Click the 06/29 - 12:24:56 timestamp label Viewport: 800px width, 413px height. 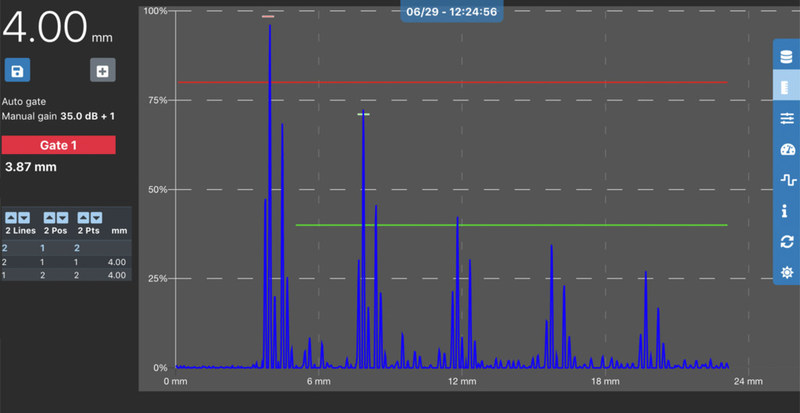[452, 11]
